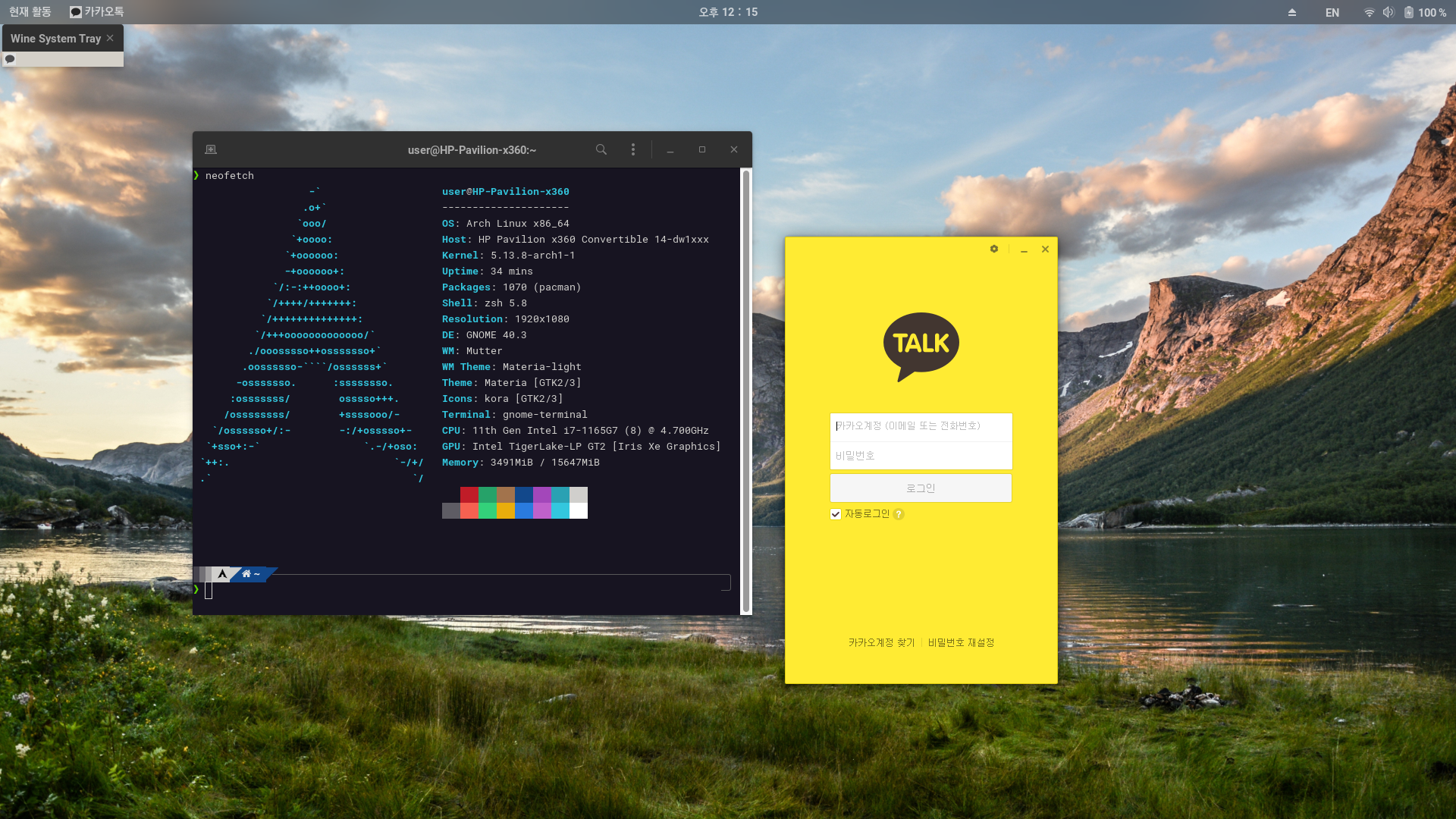The image size is (1456, 819).
Task: Open KakaoTalk settings gear icon
Action: [x=993, y=249]
